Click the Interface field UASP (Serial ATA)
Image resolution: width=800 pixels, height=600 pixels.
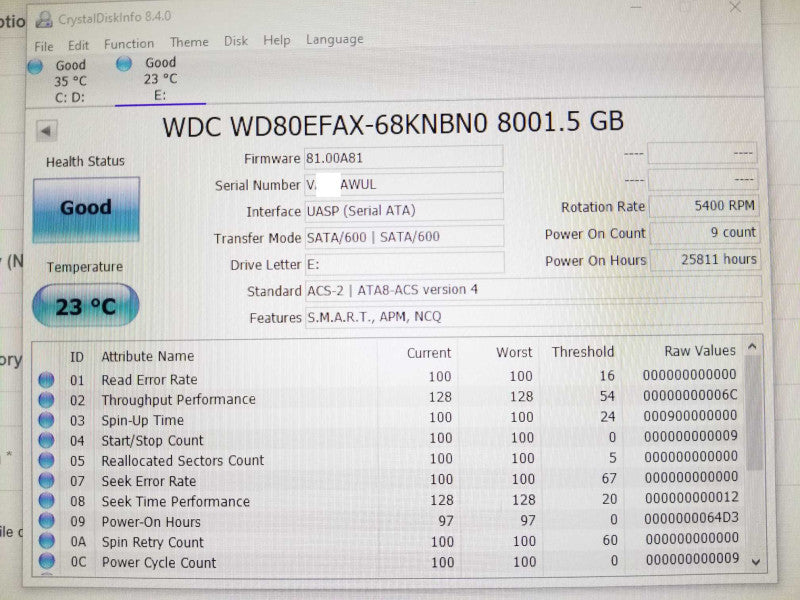tap(404, 210)
